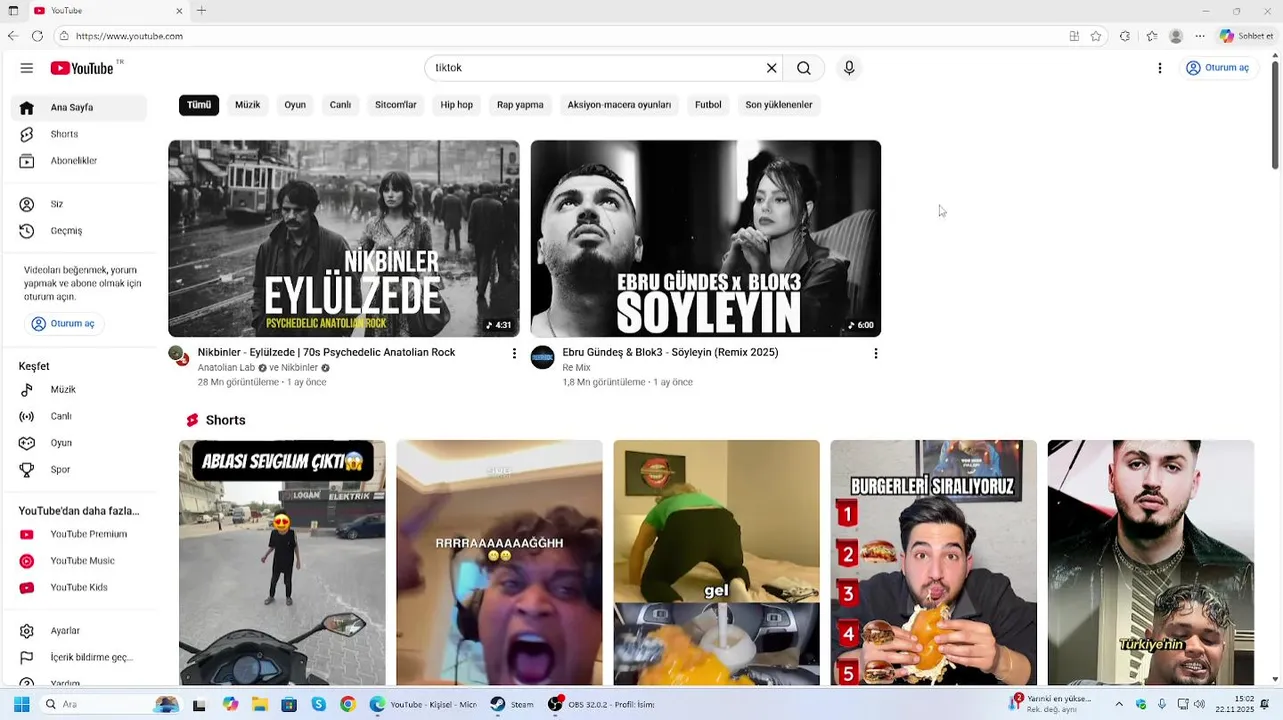
Task: Select the Tümü filter chip
Action: pyautogui.click(x=199, y=105)
